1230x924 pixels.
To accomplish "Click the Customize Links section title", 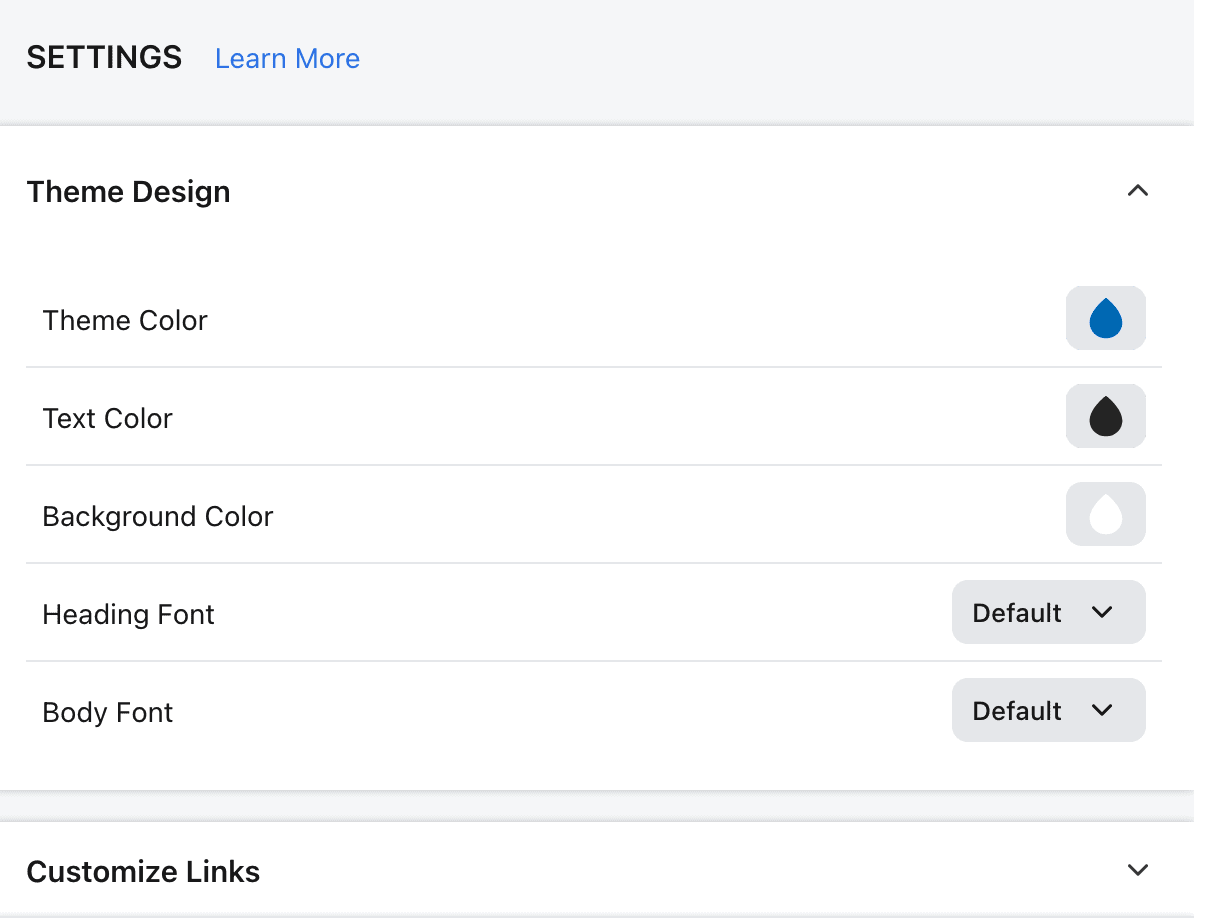I will tap(143, 872).
